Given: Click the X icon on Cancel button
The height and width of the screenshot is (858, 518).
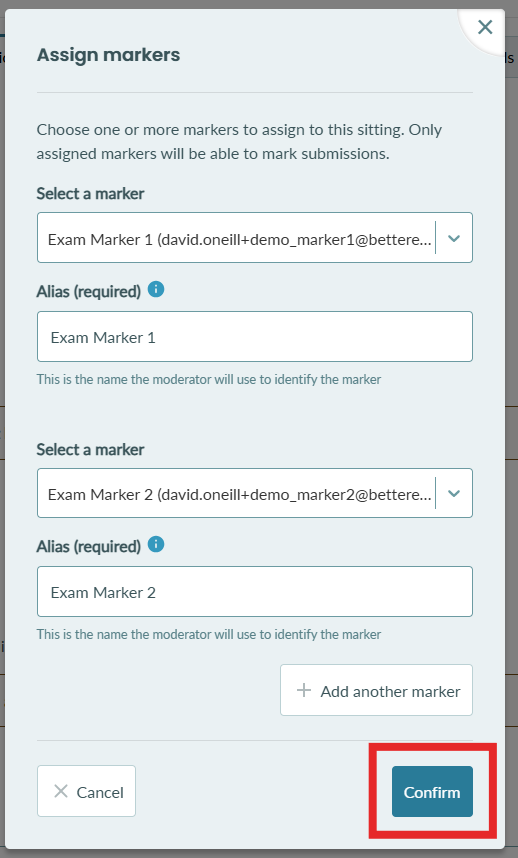Looking at the screenshot, I should click(x=61, y=791).
